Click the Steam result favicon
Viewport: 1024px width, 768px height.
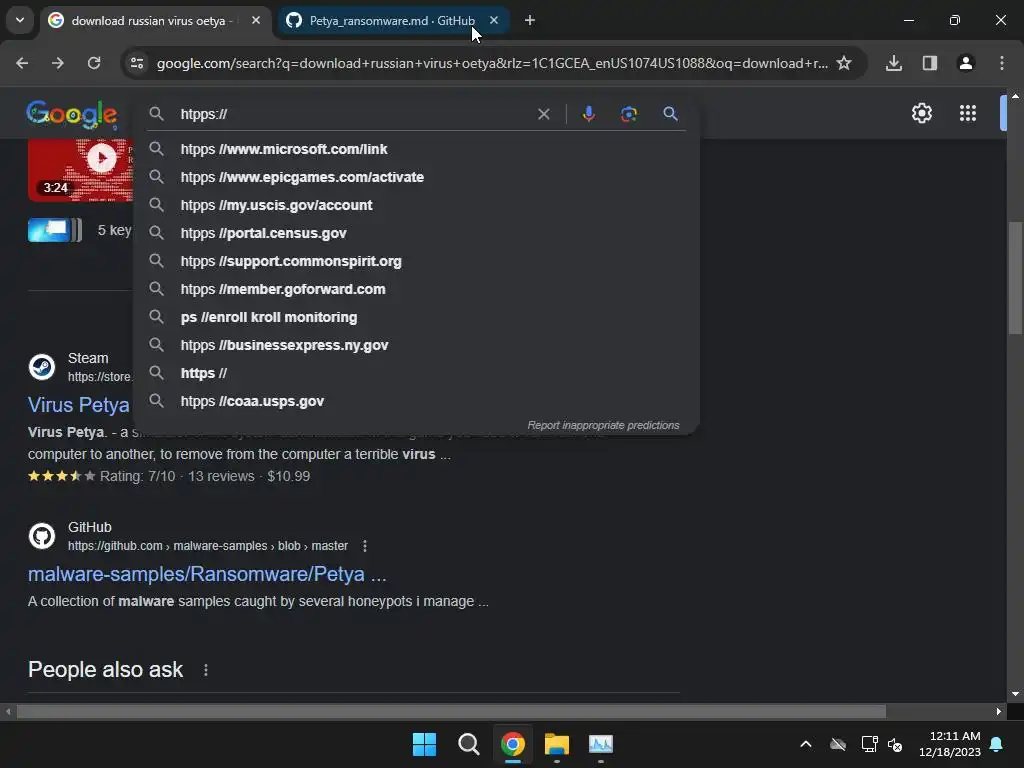[x=42, y=367]
